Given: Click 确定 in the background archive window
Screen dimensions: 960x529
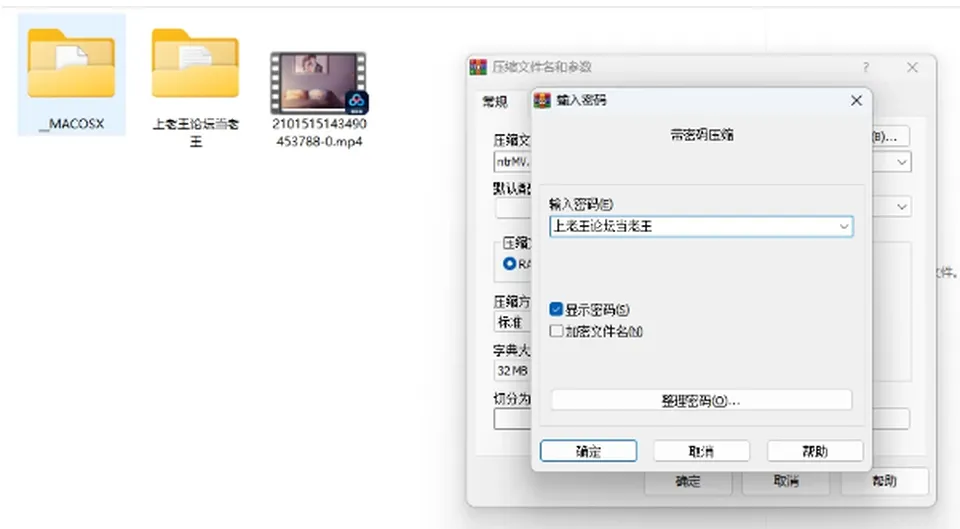Looking at the screenshot, I should coord(688,481).
